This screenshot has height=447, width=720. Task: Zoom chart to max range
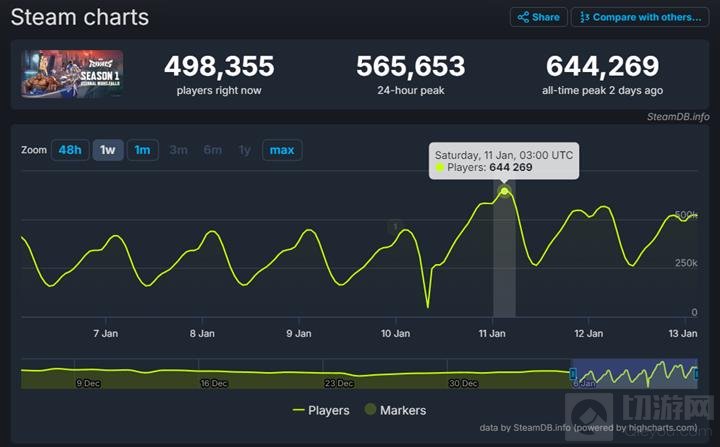282,150
